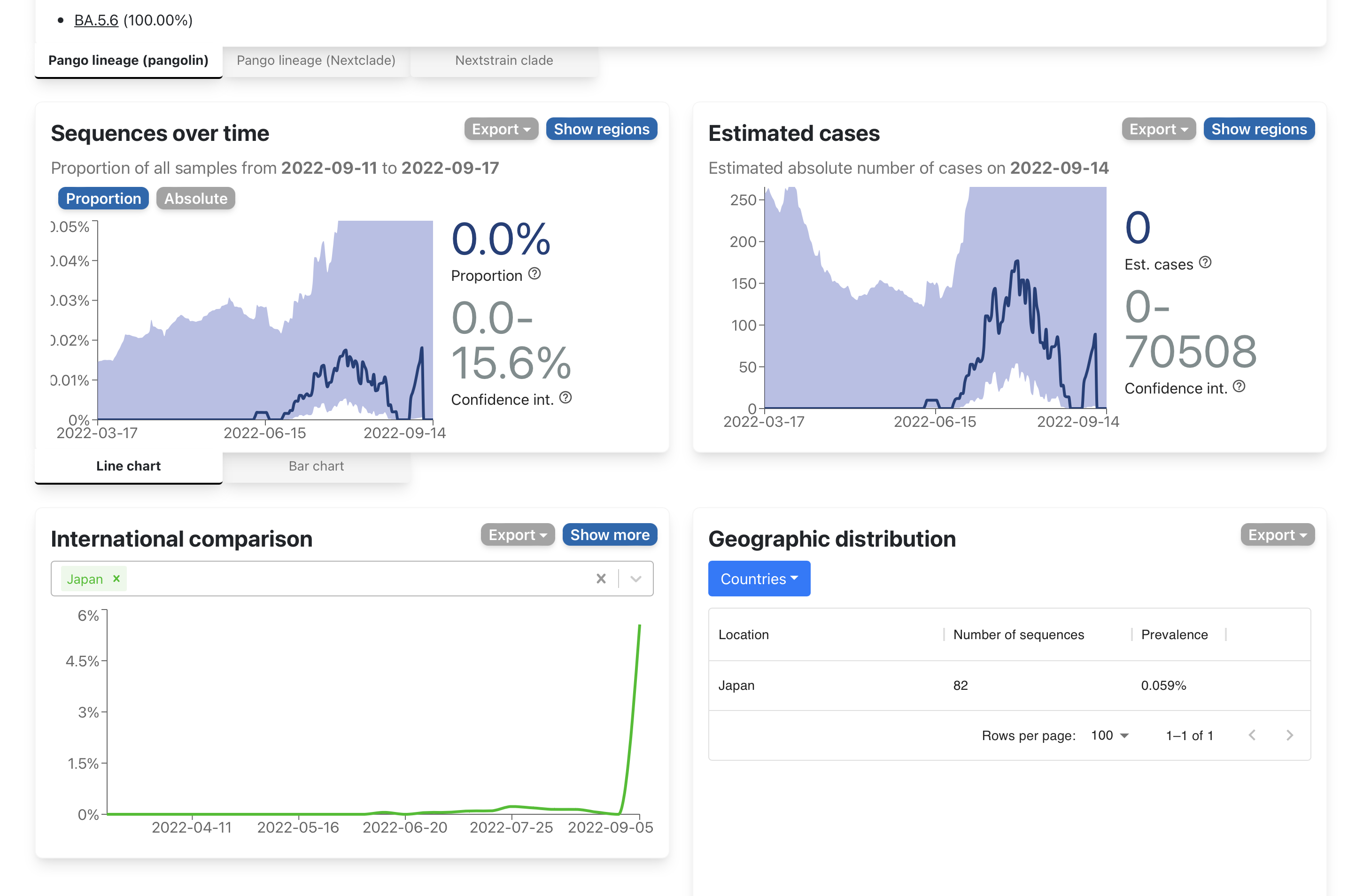Open the BA.5.6 lineage link

pos(96,21)
